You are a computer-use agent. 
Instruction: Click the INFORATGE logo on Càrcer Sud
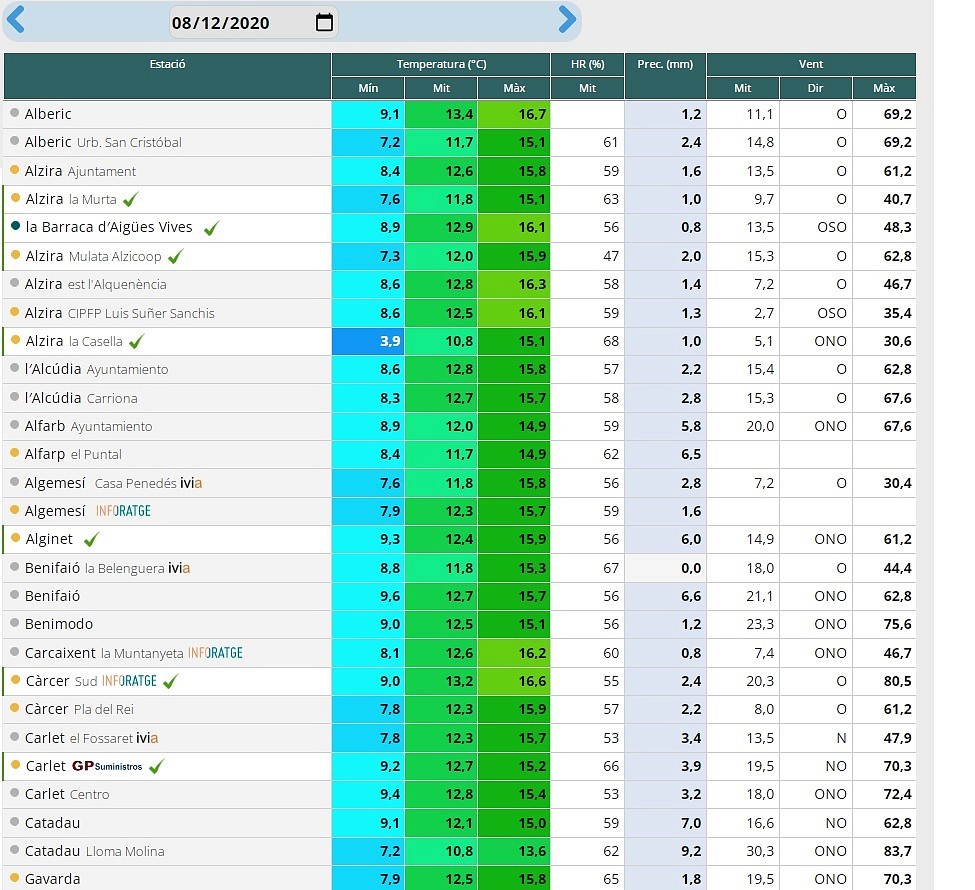[129, 681]
